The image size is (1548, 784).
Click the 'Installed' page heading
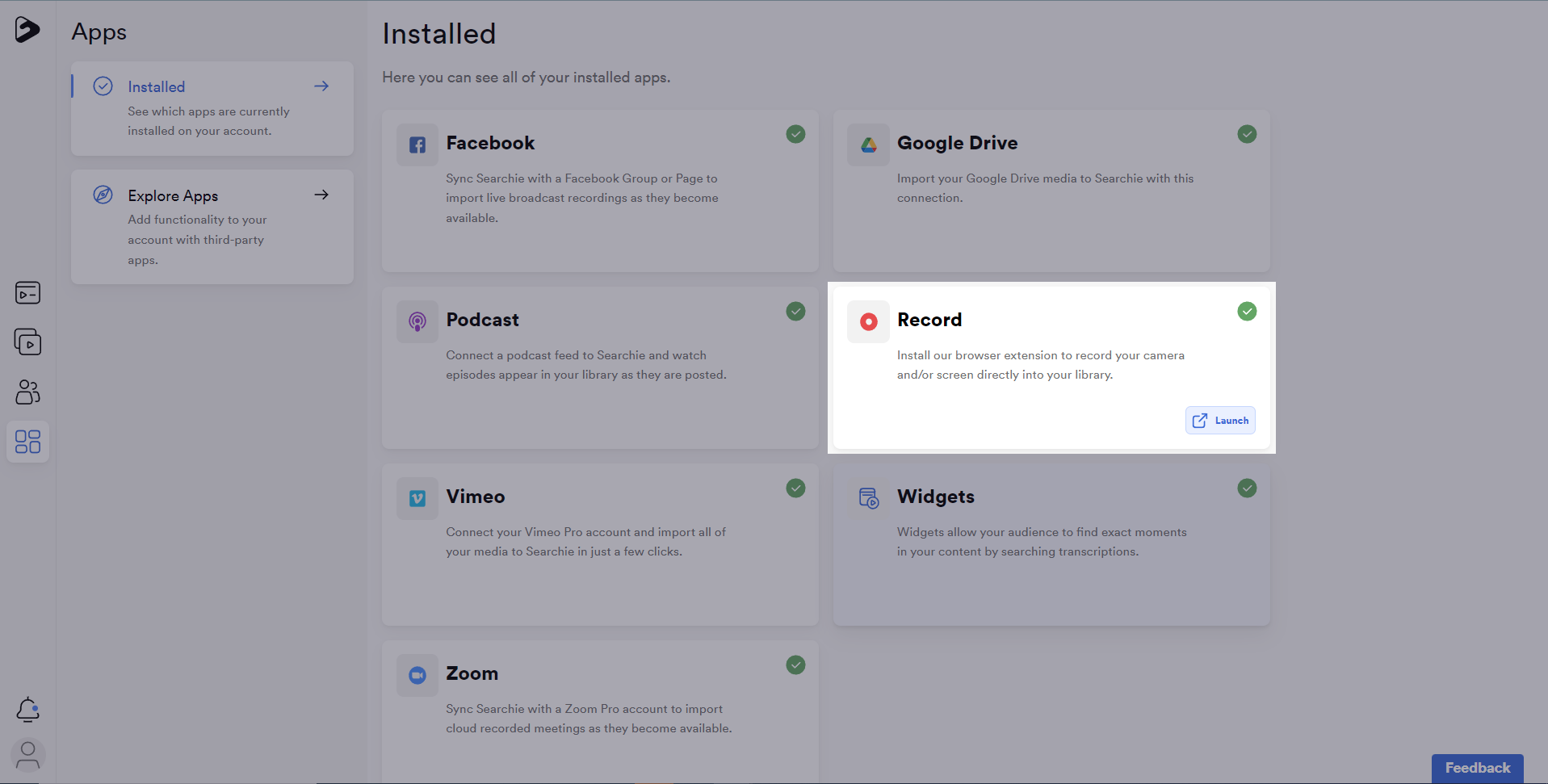pyautogui.click(x=439, y=34)
